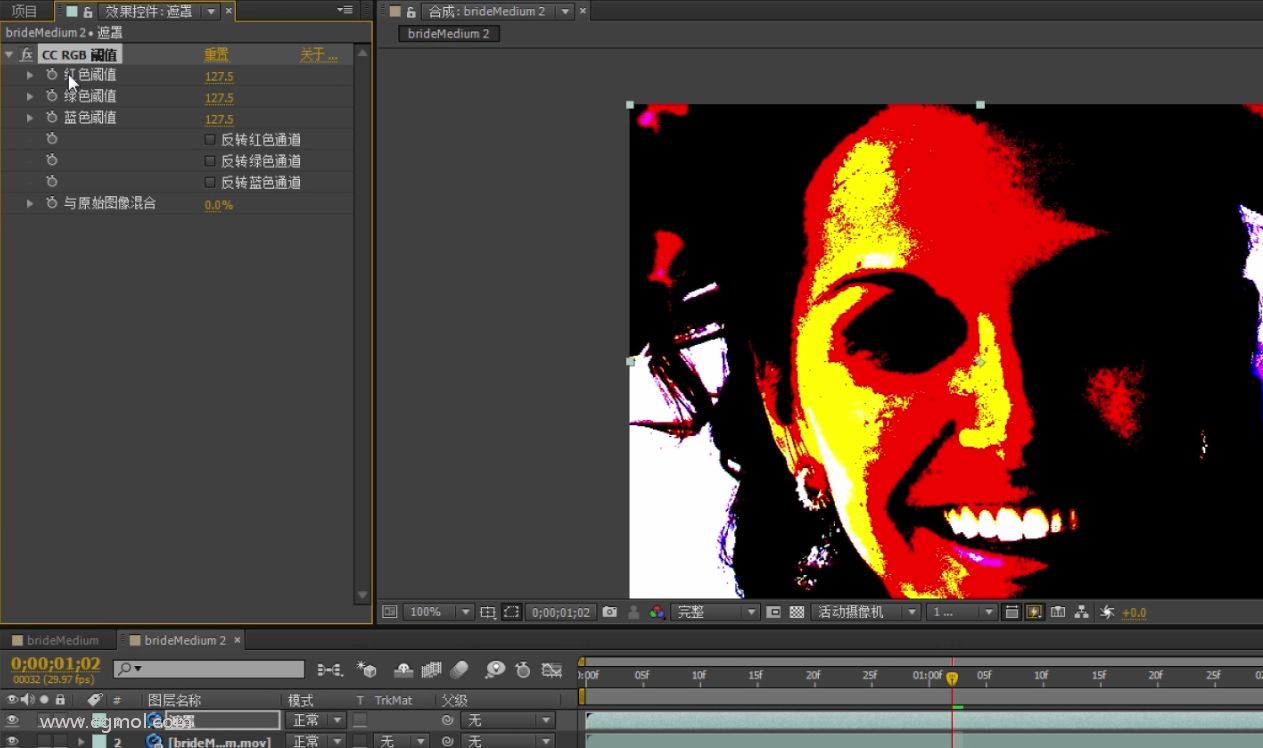
Task: Expand the 红色阈值 property triangle
Action: pos(30,75)
